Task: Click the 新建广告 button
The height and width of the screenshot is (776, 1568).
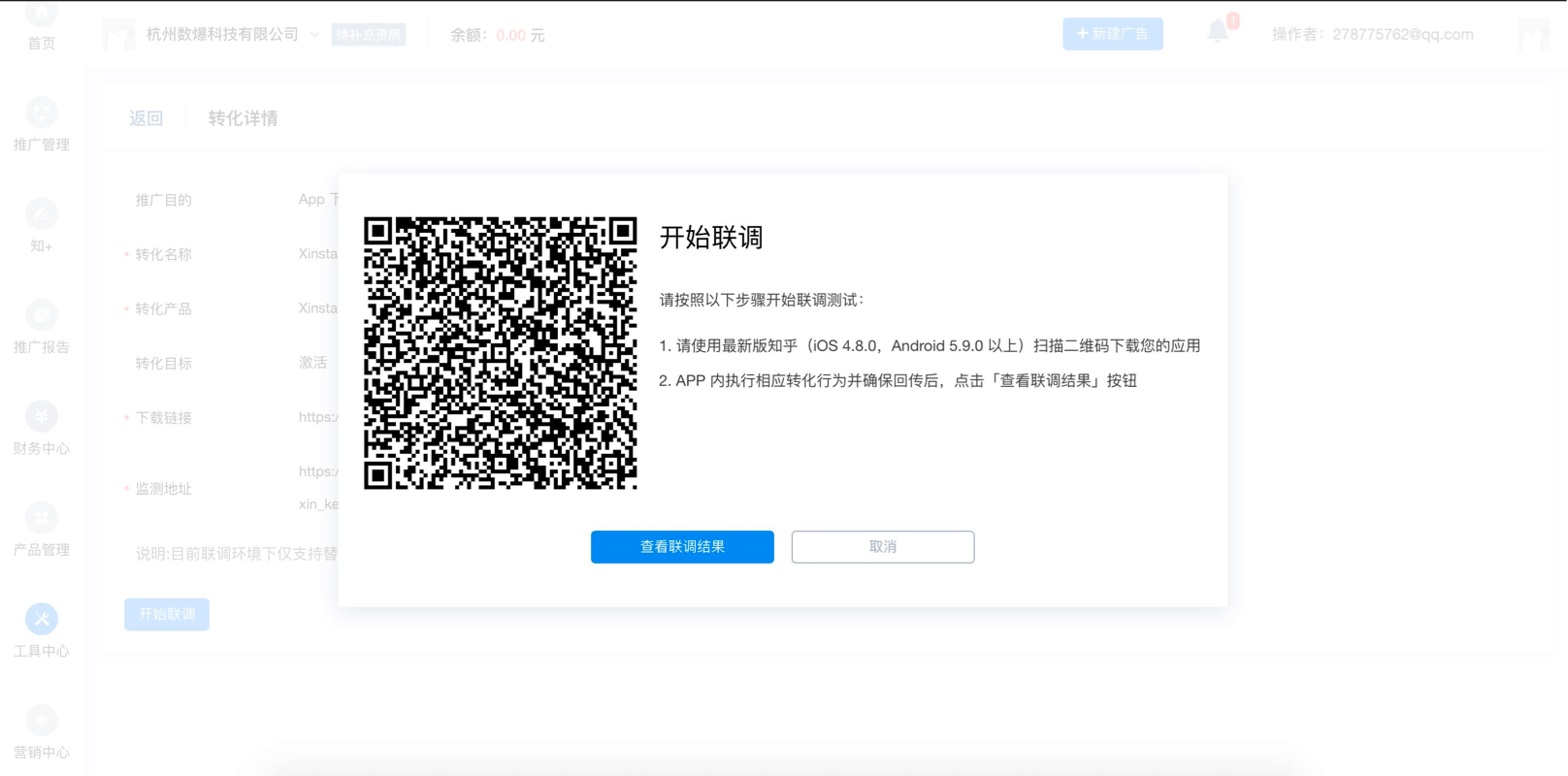Action: click(x=1113, y=34)
